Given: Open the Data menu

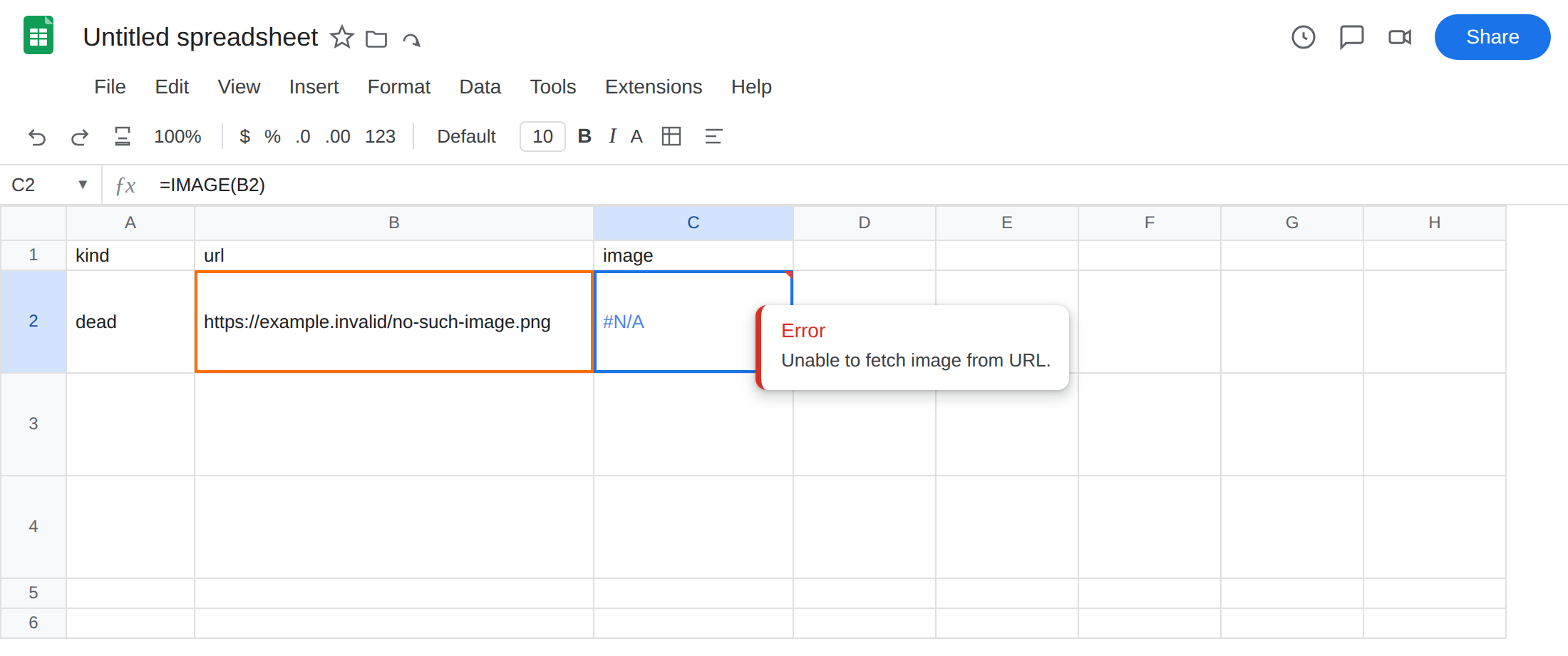Looking at the screenshot, I should click(x=480, y=86).
